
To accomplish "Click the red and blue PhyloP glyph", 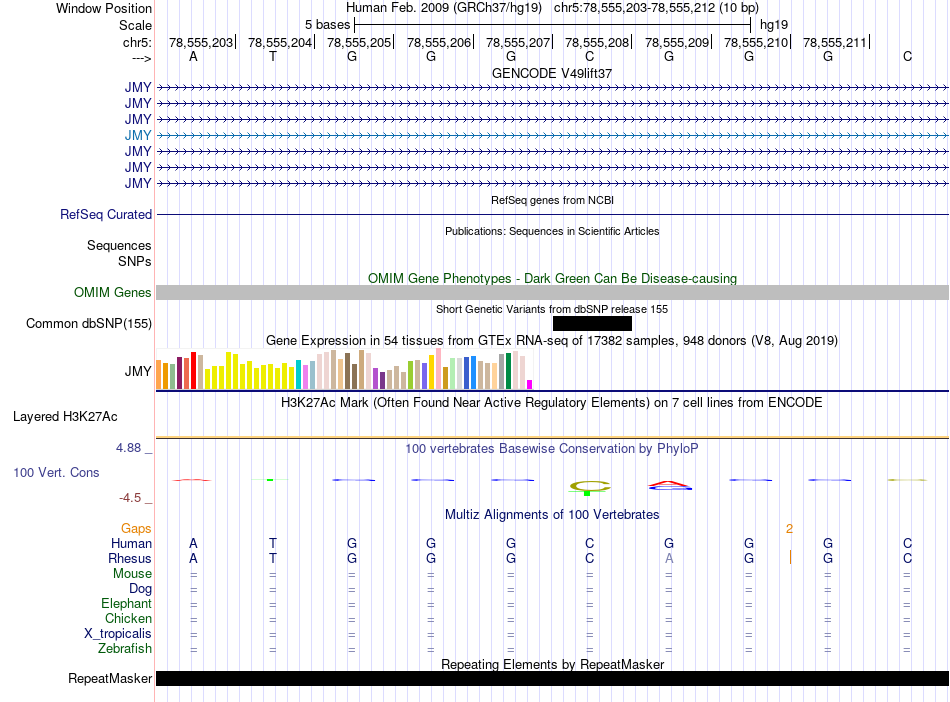I will pyautogui.click(x=669, y=485).
